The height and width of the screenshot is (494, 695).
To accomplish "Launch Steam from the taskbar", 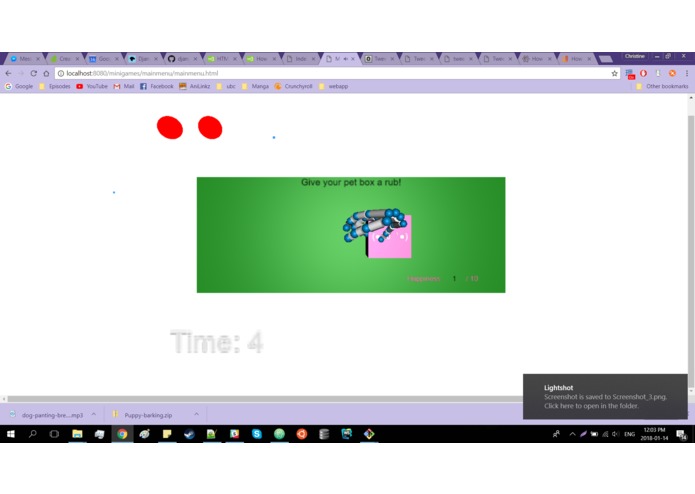I will (x=189, y=434).
